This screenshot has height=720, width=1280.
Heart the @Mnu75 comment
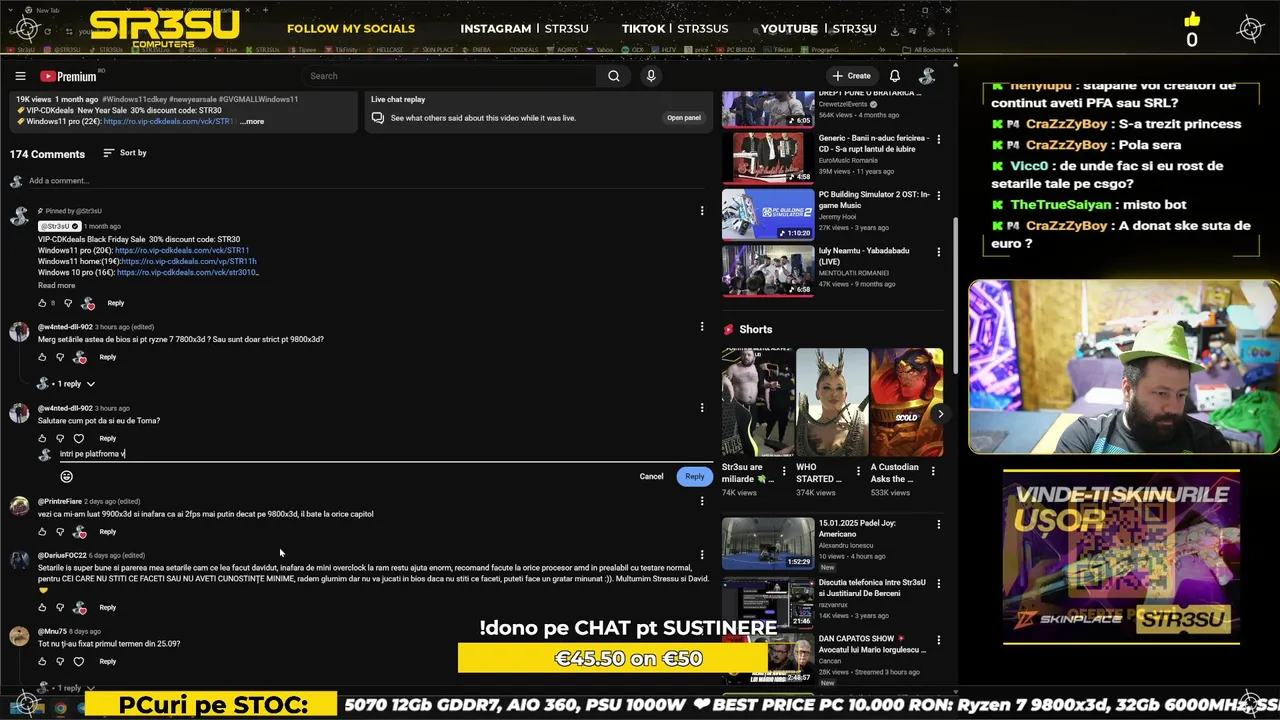click(79, 661)
